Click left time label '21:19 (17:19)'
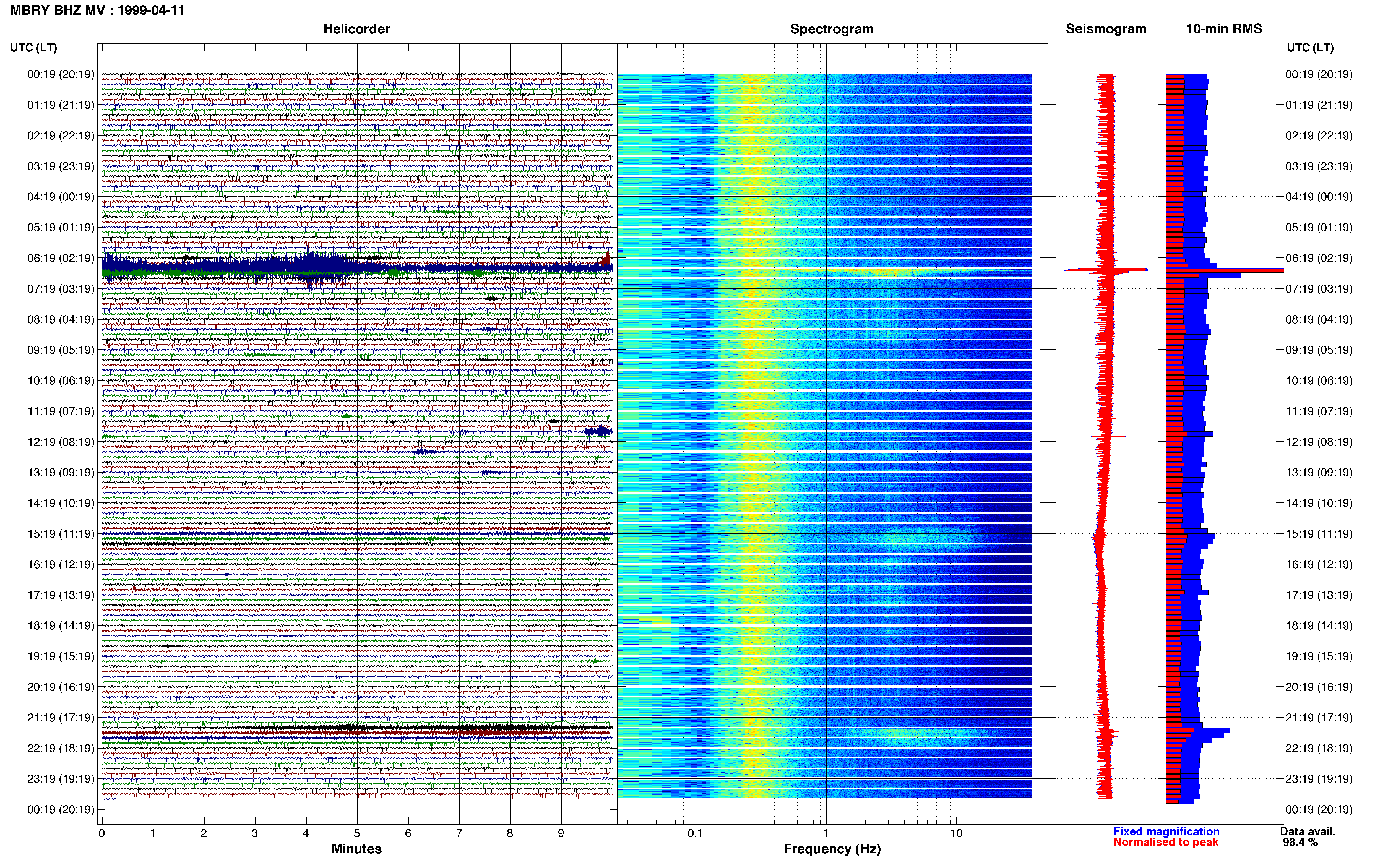Image resolution: width=1388 pixels, height=868 pixels. [x=60, y=718]
